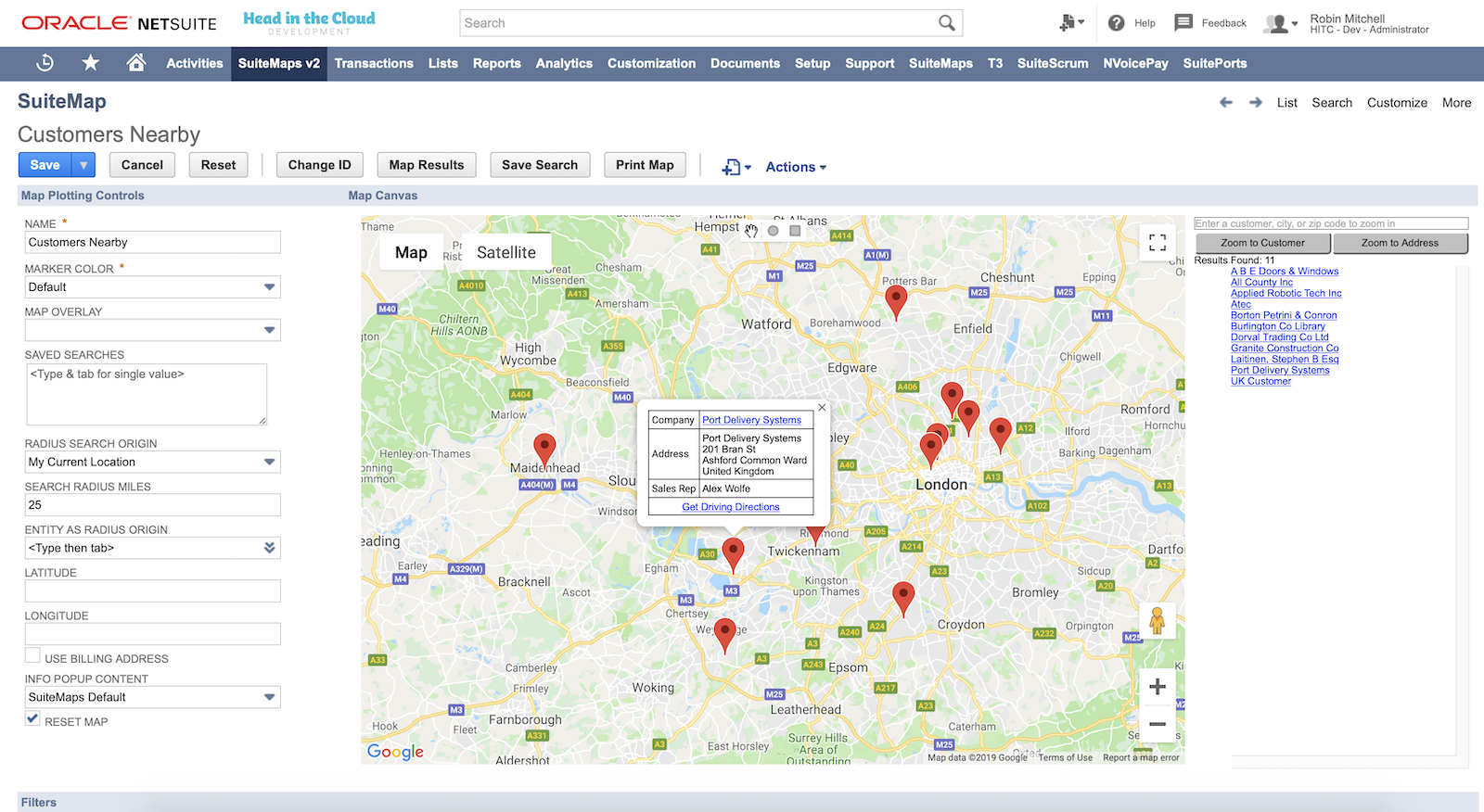Viewport: 1484px width, 812px height.
Task: Expand Entity as Radius Origin list
Action: (x=269, y=548)
